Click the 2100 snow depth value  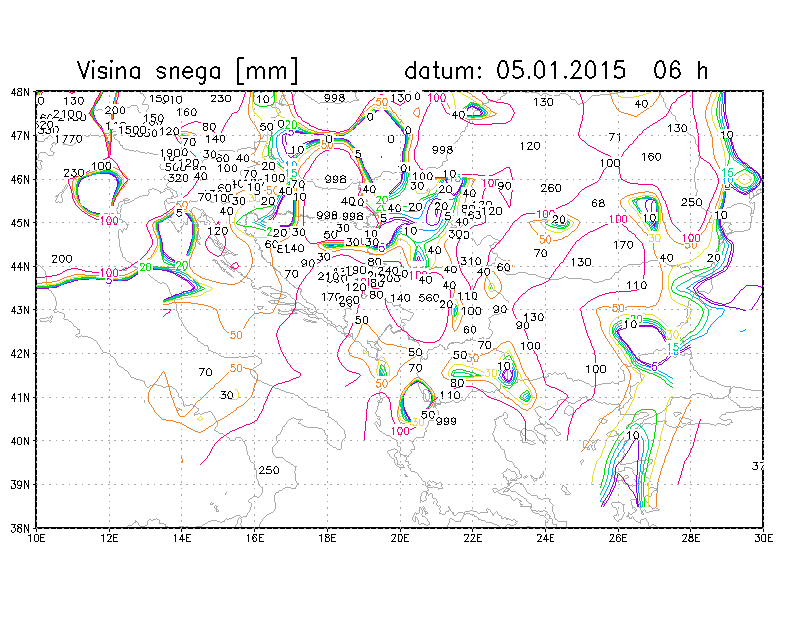coord(67,113)
